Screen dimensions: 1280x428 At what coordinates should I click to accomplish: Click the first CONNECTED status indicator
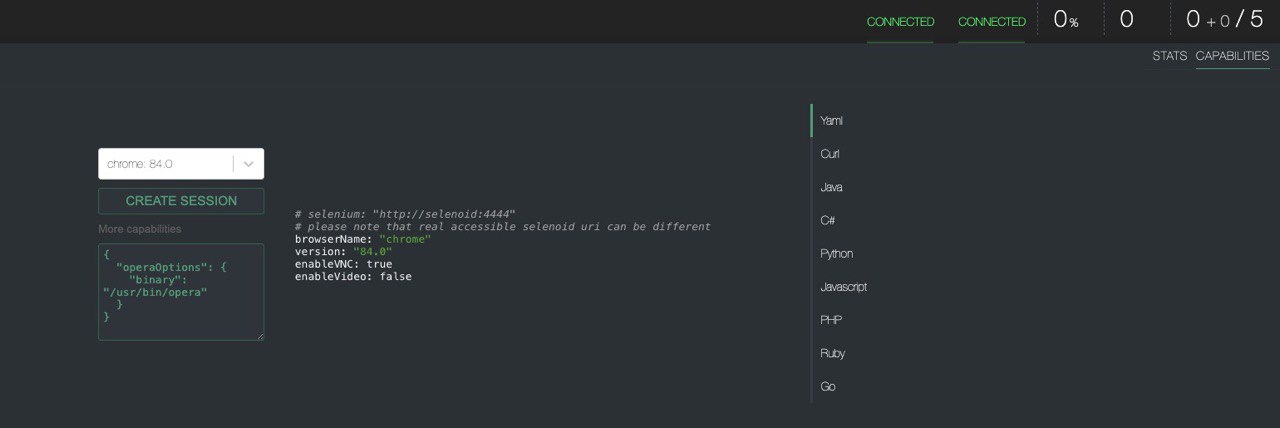coord(900,22)
